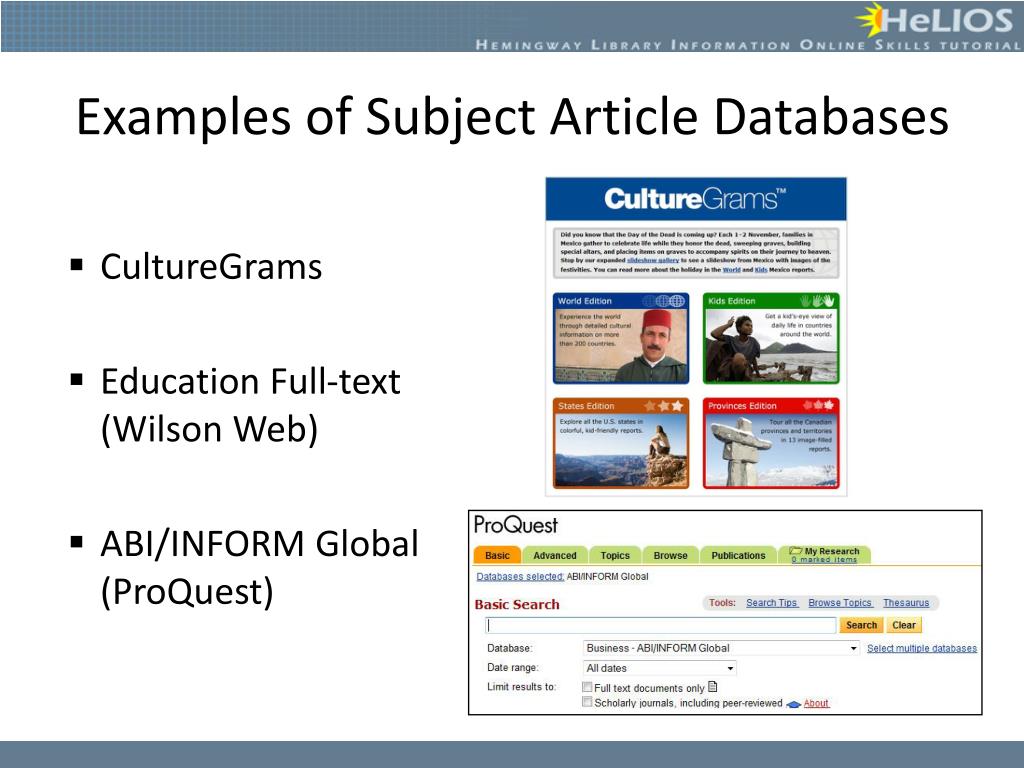
Task: Click the Databases selected link
Action: (520, 577)
